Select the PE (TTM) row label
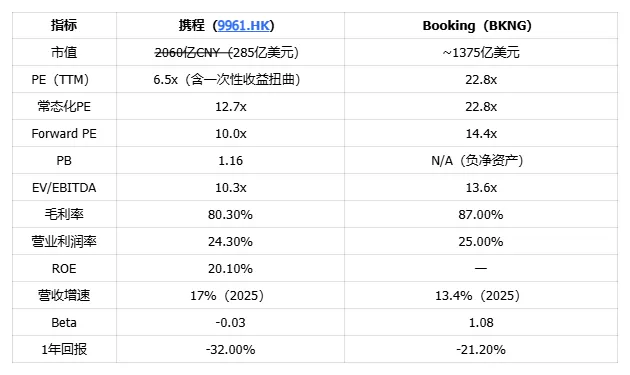Screen dimensions: 630x375 click(x=60, y=80)
